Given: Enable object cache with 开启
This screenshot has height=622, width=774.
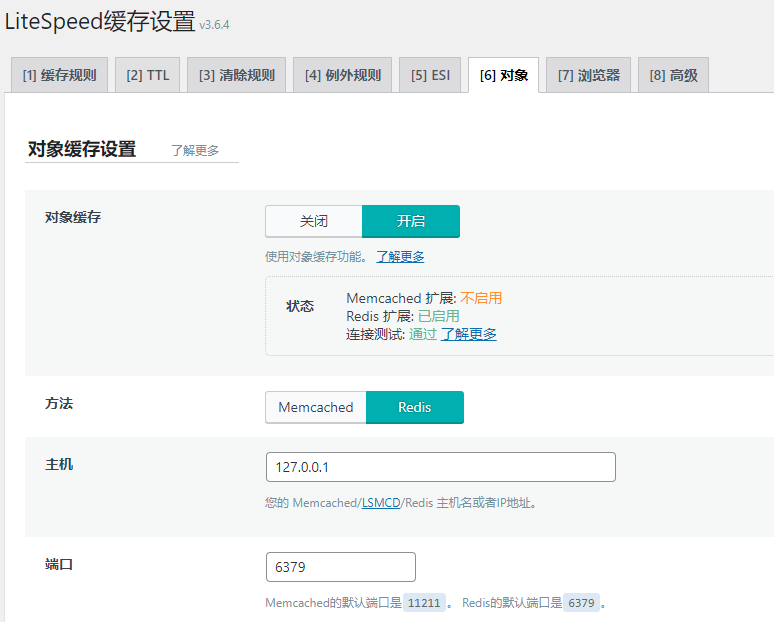Looking at the screenshot, I should [410, 221].
